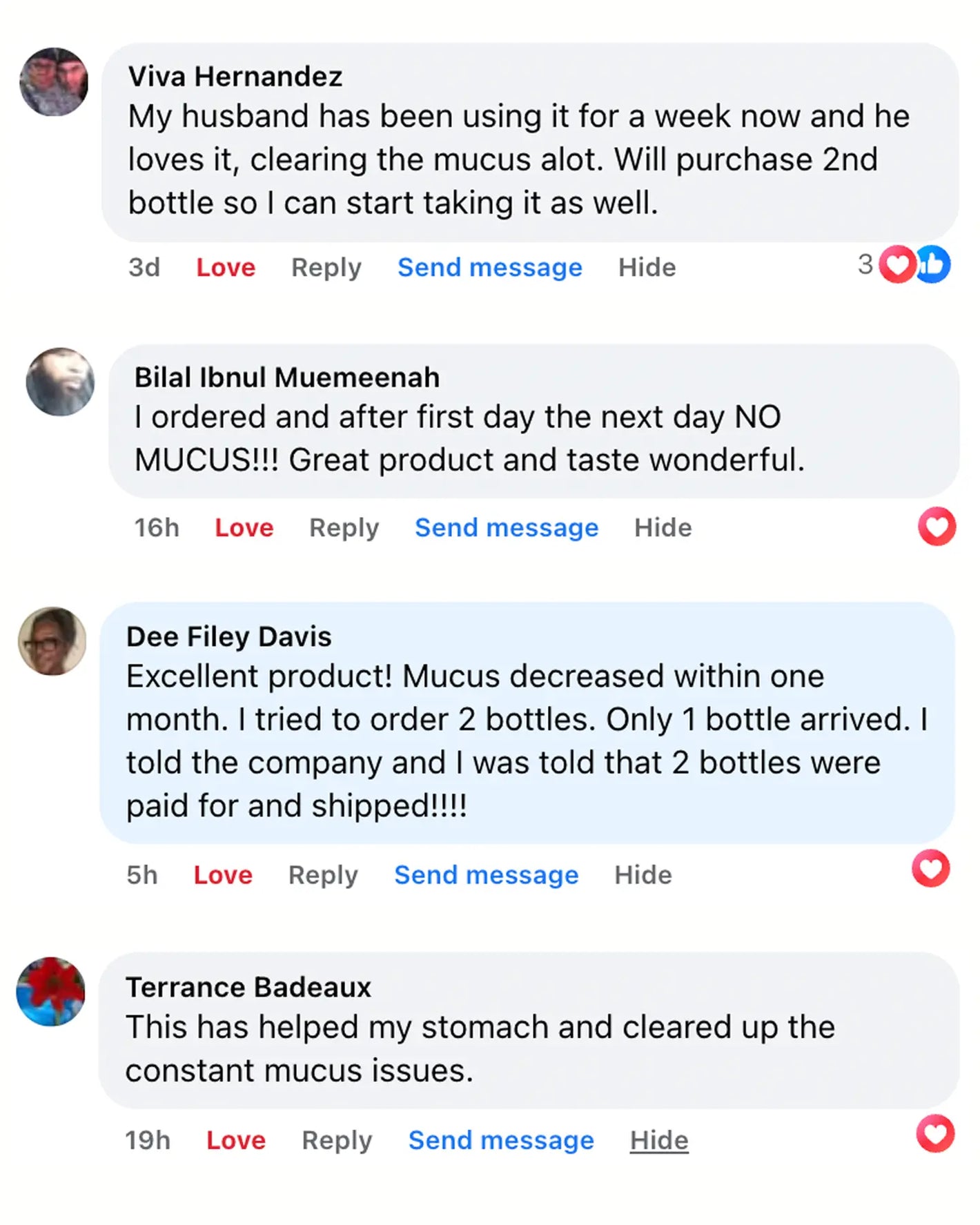Open Bilal Ibnul Muemeenah's profile picture
Viewport: 980px width, 1225px height.
point(60,382)
